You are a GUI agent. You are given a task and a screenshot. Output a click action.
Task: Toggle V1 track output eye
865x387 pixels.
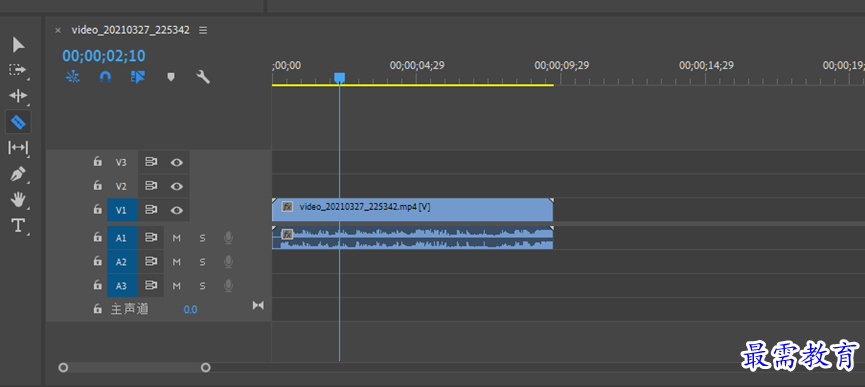[x=177, y=210]
